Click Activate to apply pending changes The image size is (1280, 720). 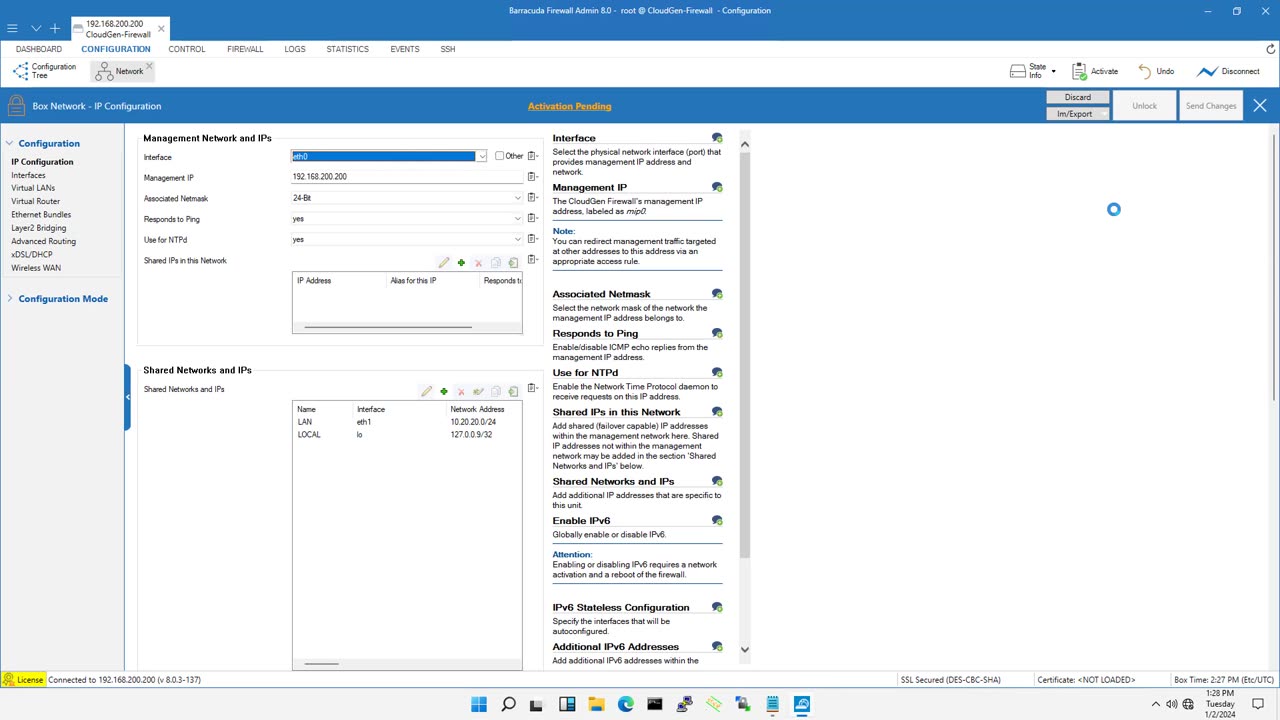pyautogui.click(x=1095, y=71)
